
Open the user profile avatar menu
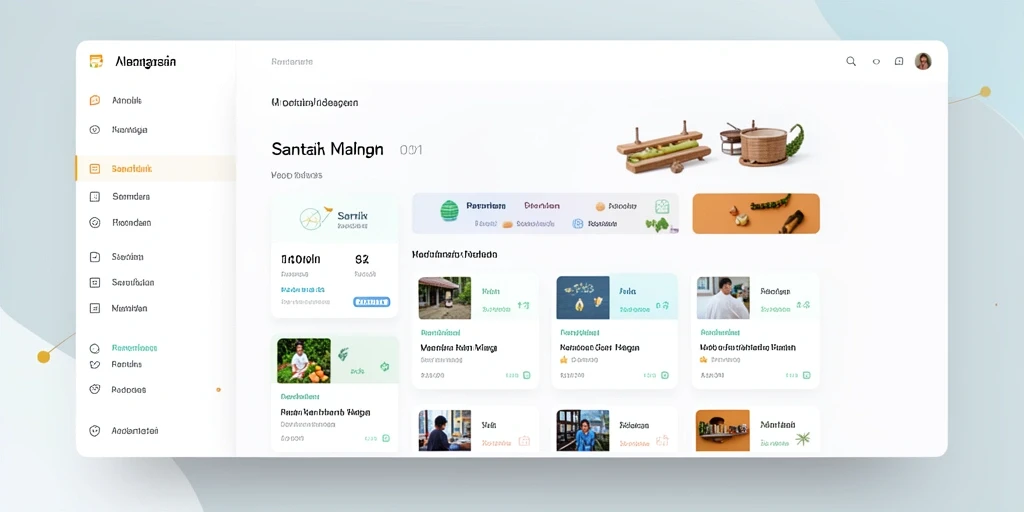pyautogui.click(x=923, y=61)
